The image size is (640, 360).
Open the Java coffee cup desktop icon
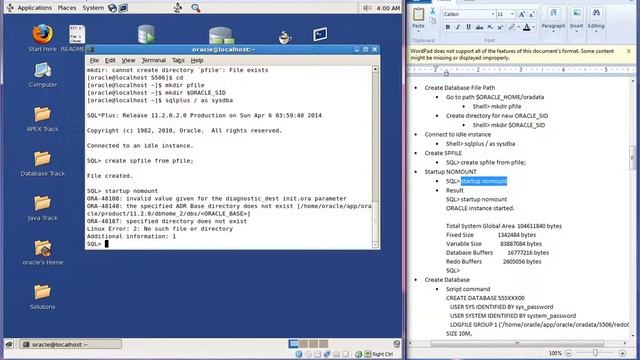[285, 37]
